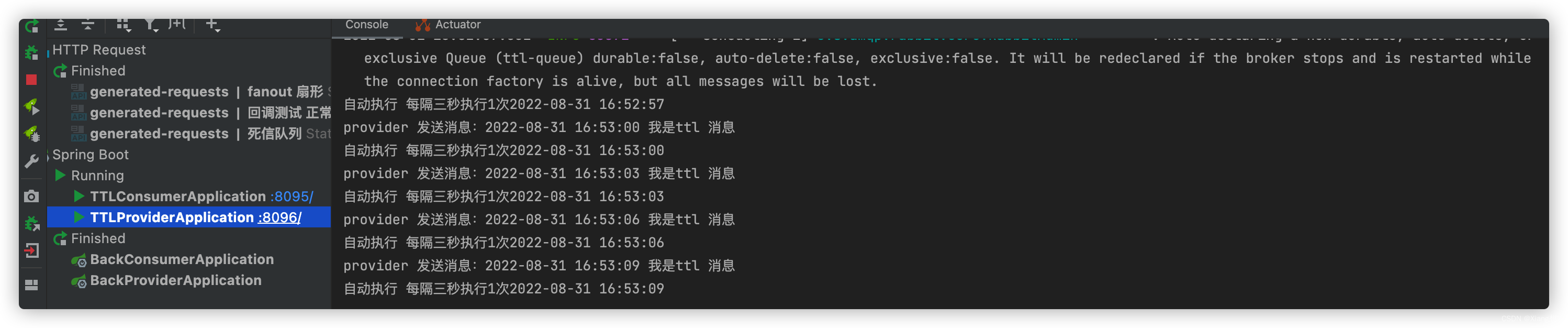Expand all services in the tree
The height and width of the screenshot is (328, 1568).
(60, 25)
